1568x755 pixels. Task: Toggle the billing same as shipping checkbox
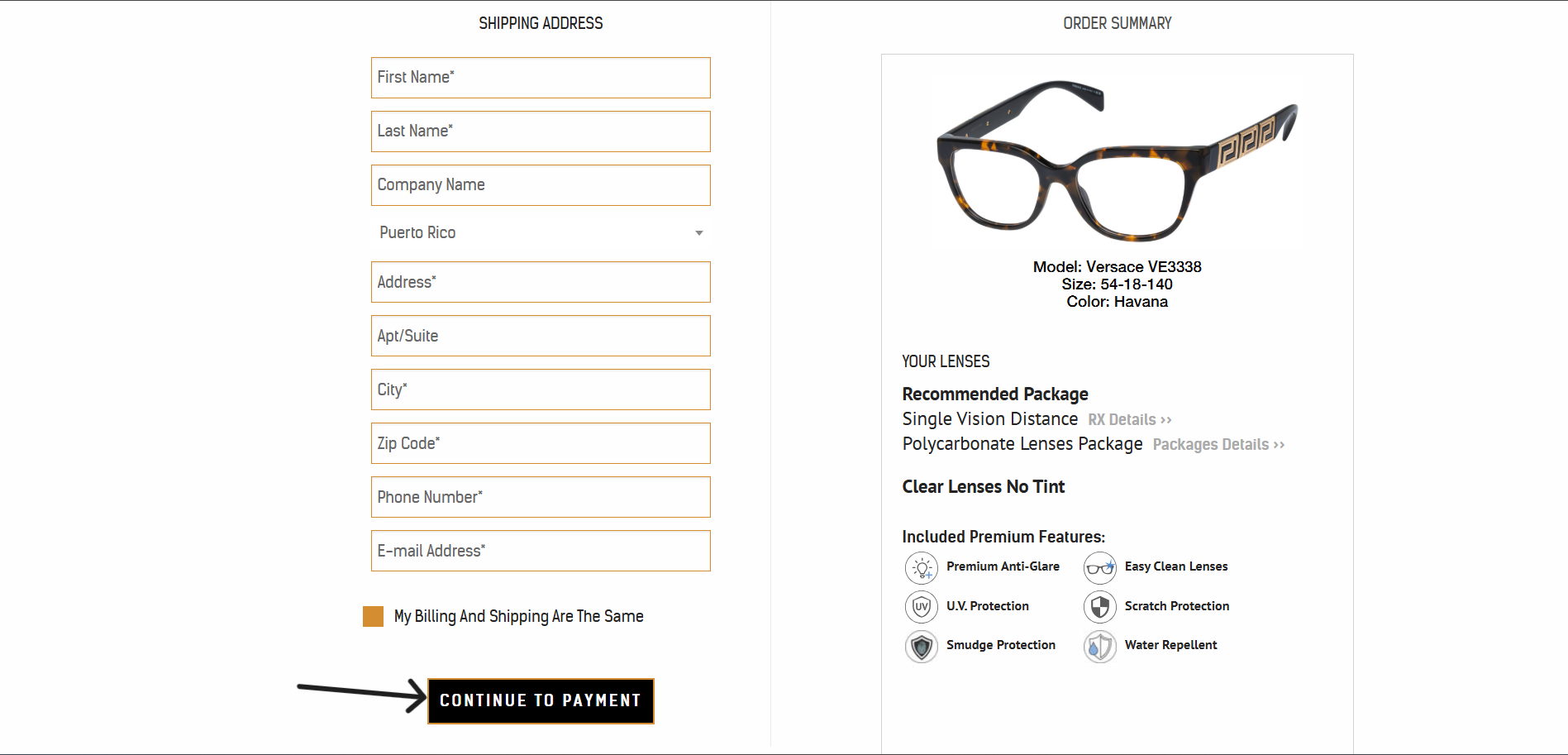(x=373, y=616)
